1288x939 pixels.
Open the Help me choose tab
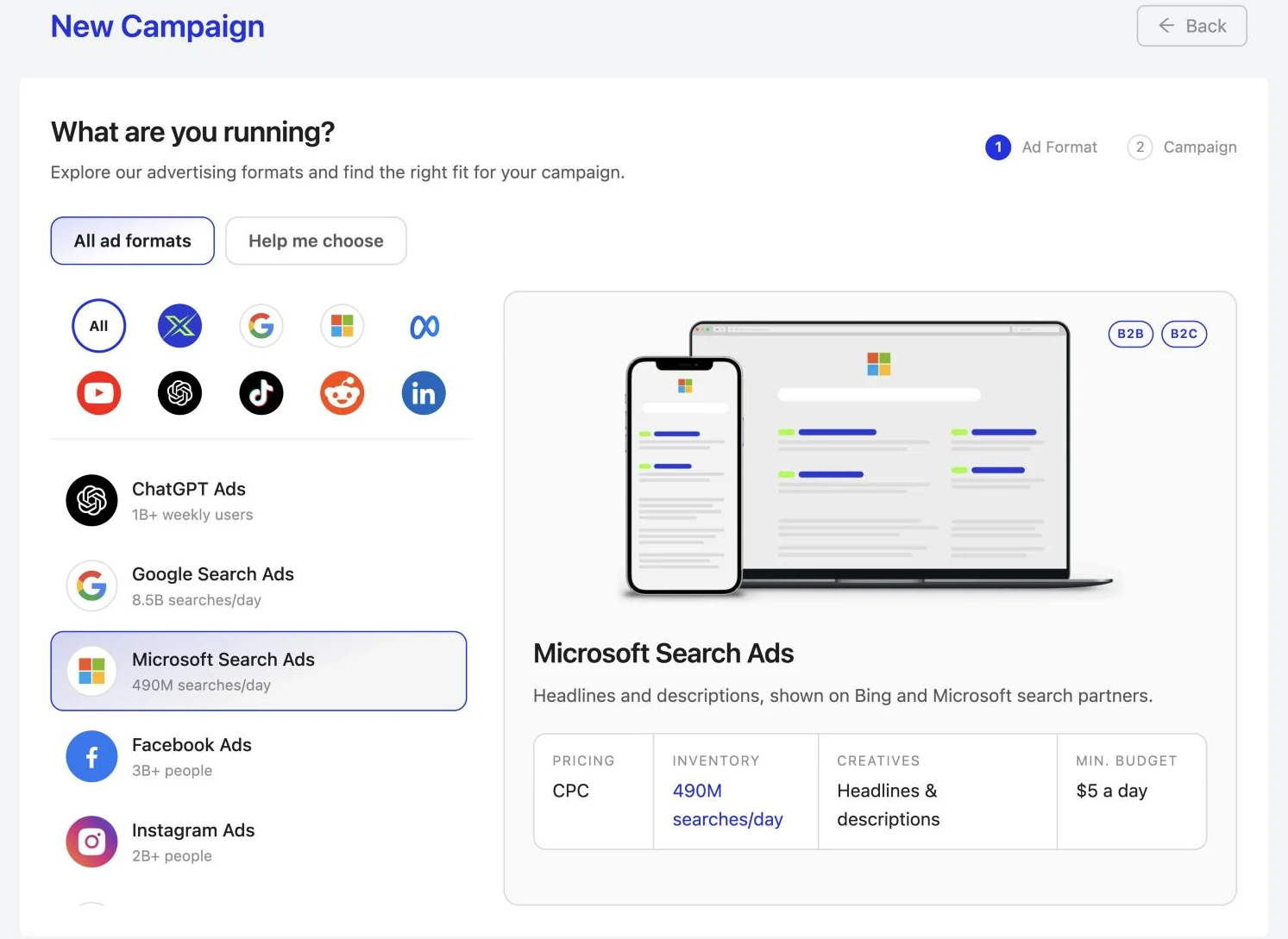pyautogui.click(x=316, y=241)
